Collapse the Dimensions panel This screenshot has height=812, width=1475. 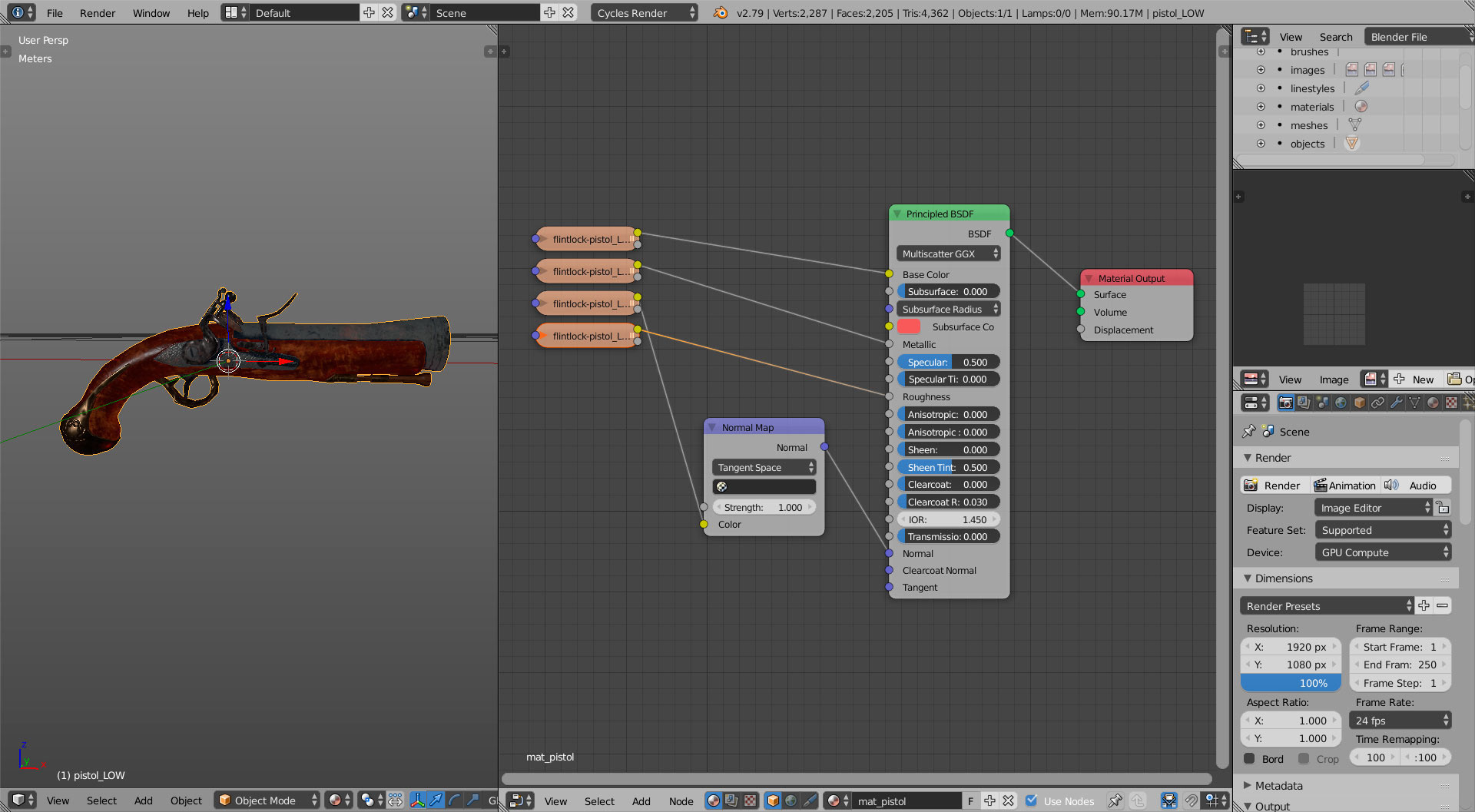1248,578
